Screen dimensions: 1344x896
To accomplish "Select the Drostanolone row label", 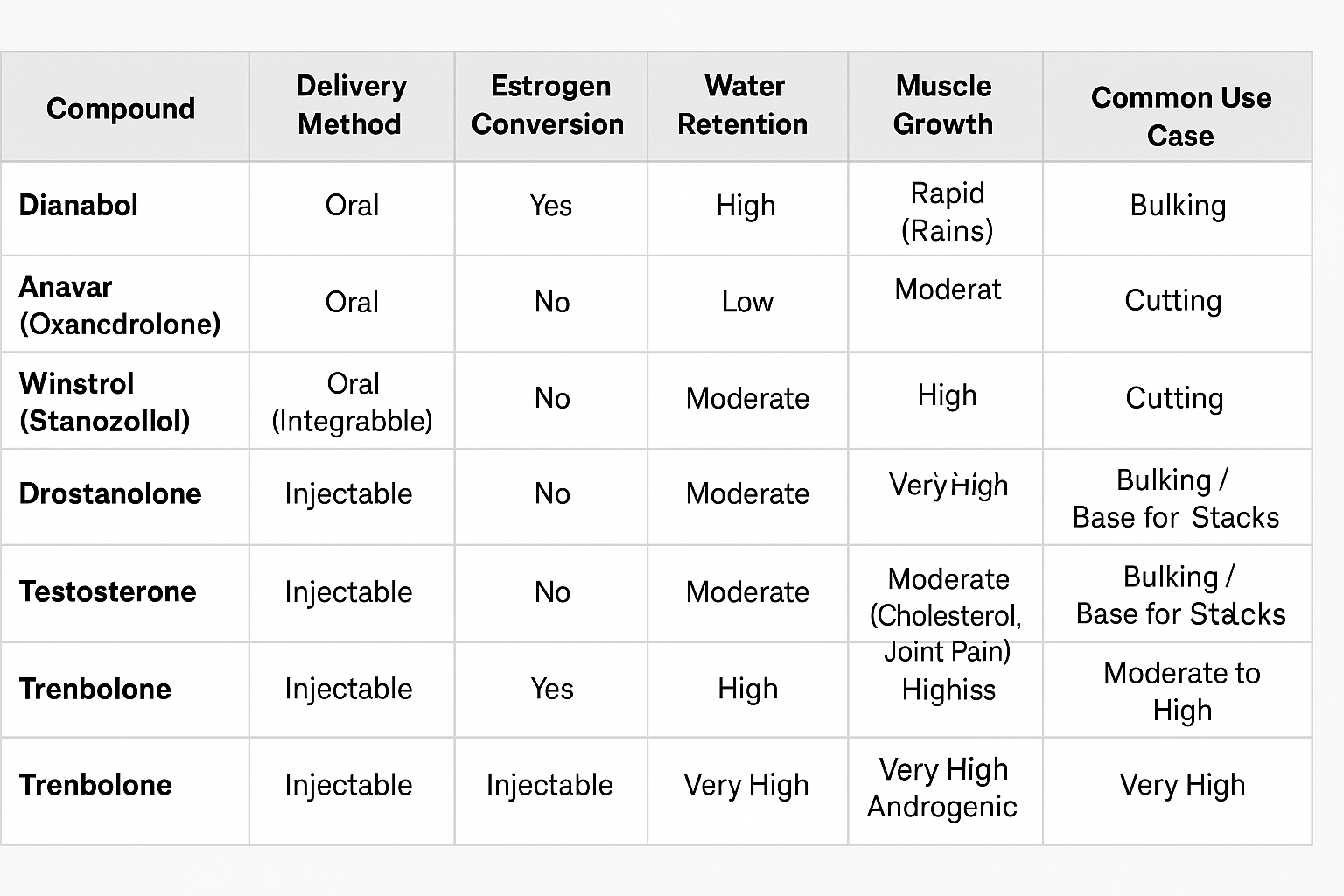I will (x=110, y=494).
